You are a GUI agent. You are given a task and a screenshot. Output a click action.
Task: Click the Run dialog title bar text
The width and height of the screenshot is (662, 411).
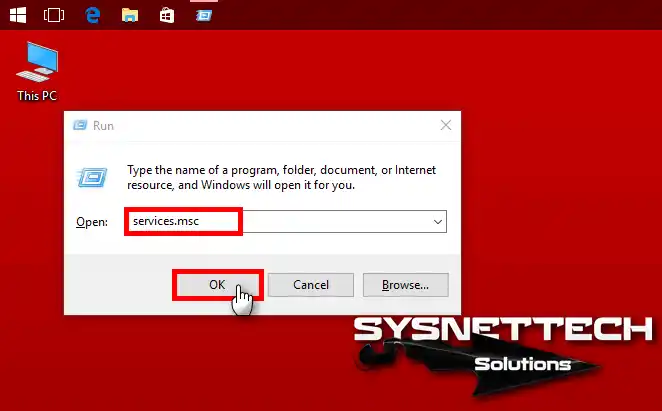pyautogui.click(x=103, y=126)
